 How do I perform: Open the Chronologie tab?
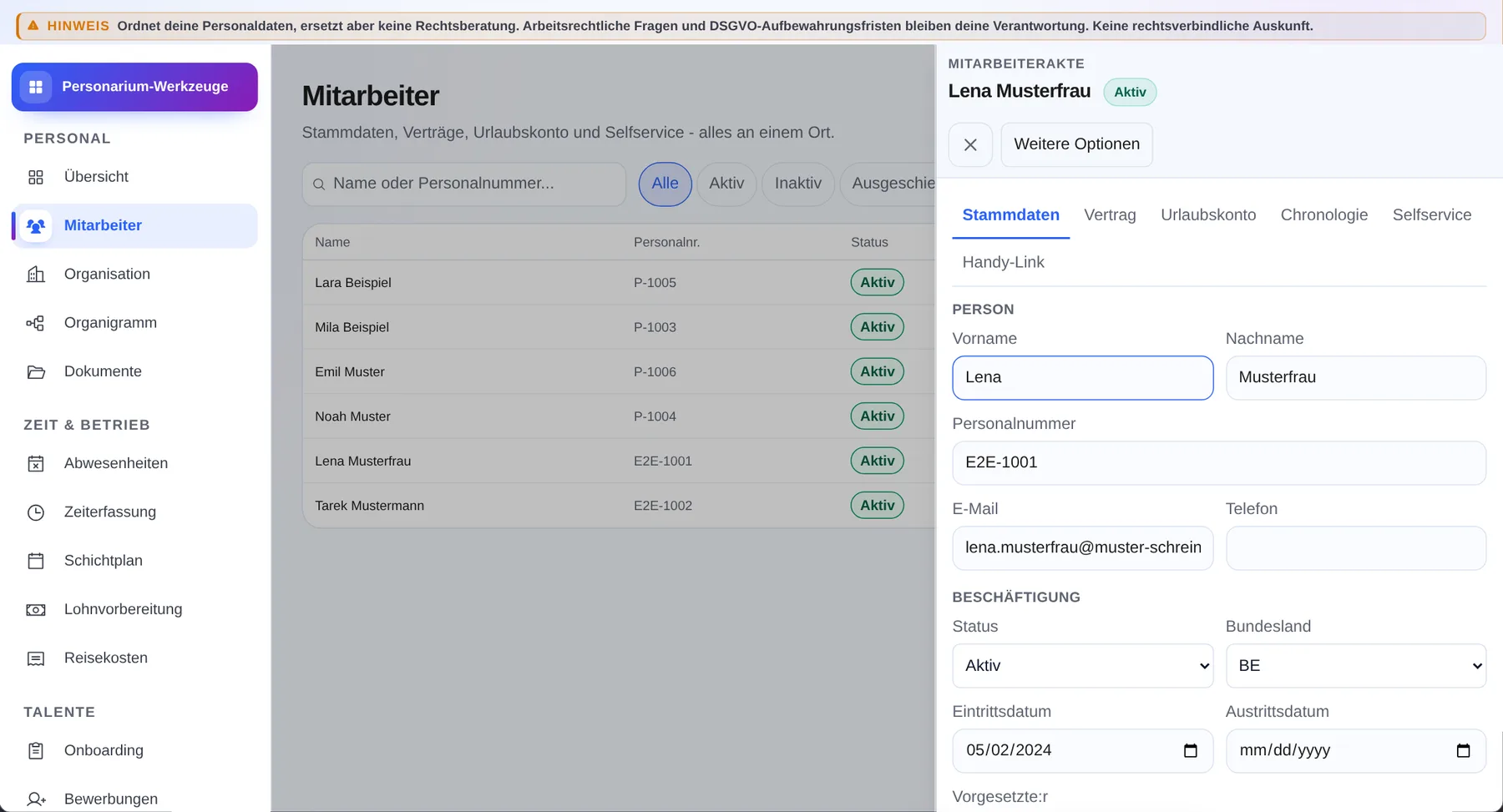tap(1323, 214)
